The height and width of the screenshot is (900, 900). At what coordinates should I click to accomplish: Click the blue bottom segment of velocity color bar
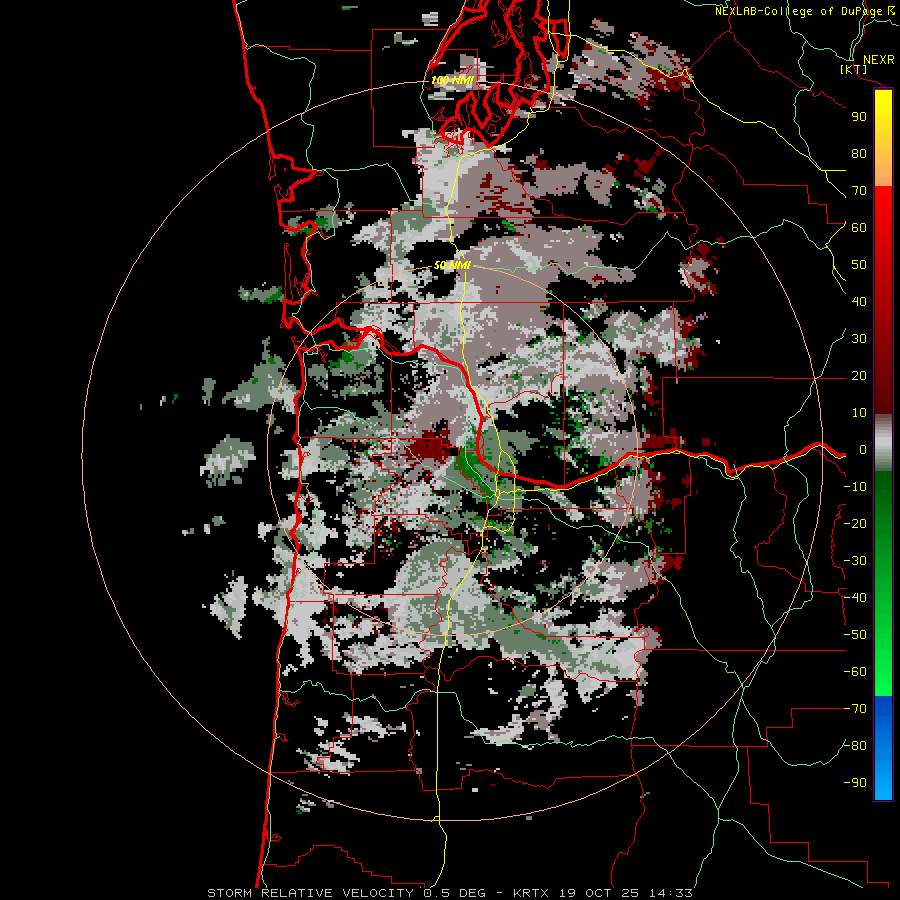883,747
